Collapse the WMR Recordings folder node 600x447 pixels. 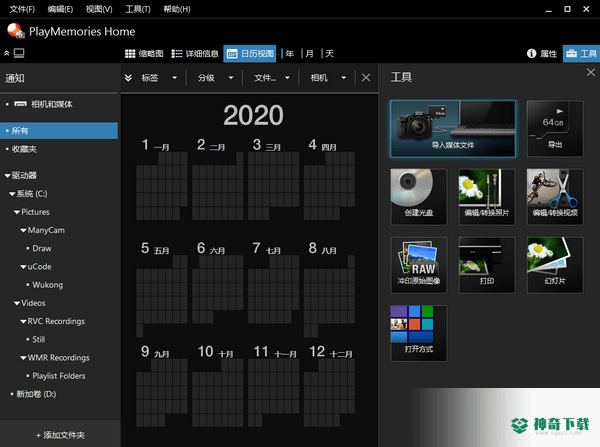click(x=23, y=358)
